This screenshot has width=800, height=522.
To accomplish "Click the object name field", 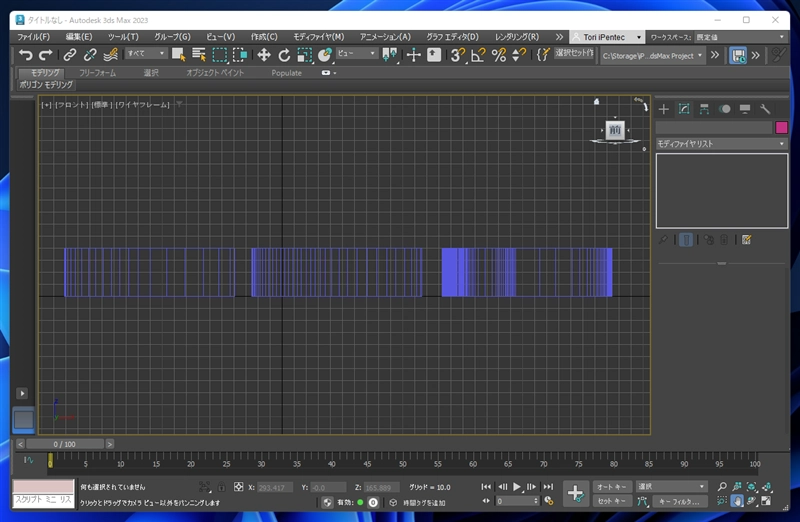I will [714, 128].
